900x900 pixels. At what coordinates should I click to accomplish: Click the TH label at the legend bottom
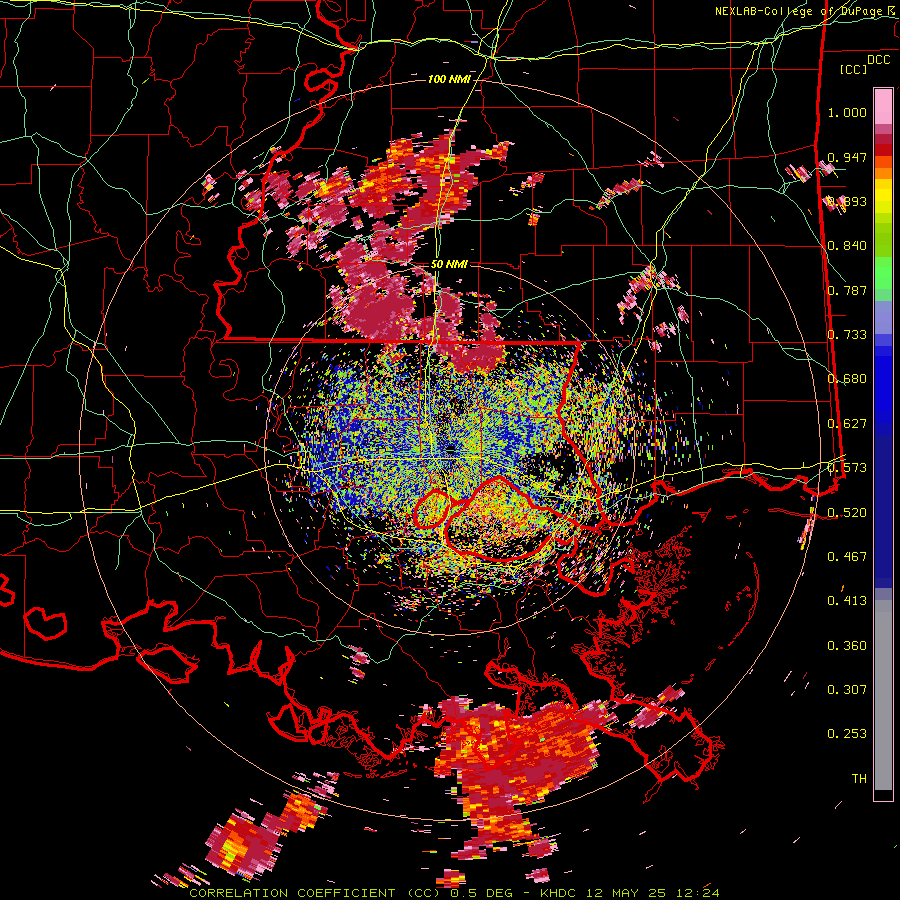(x=859, y=779)
